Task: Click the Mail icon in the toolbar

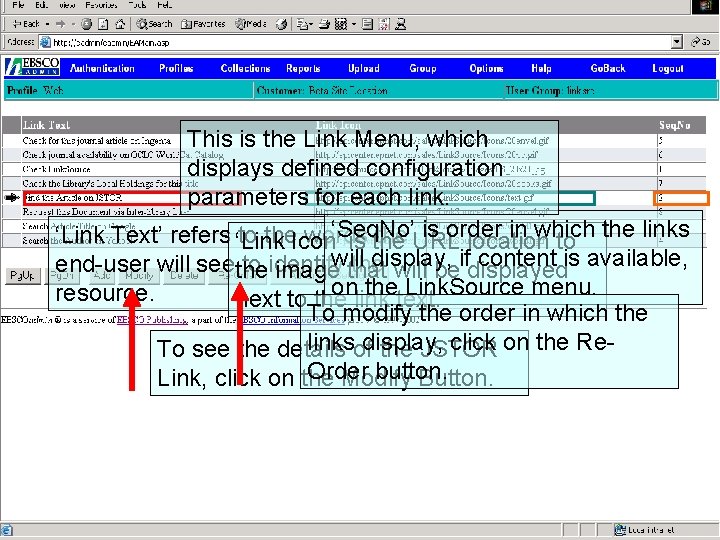Action: [x=302, y=24]
